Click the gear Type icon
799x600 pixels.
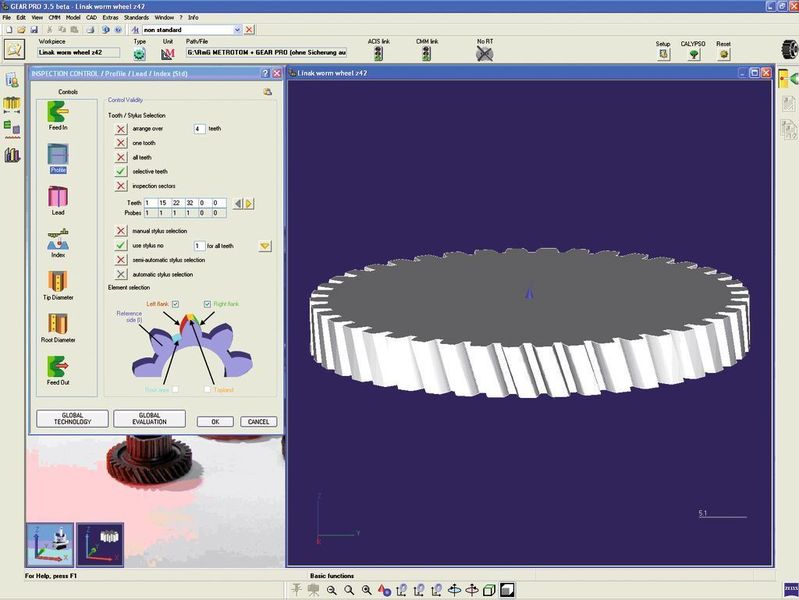139,53
